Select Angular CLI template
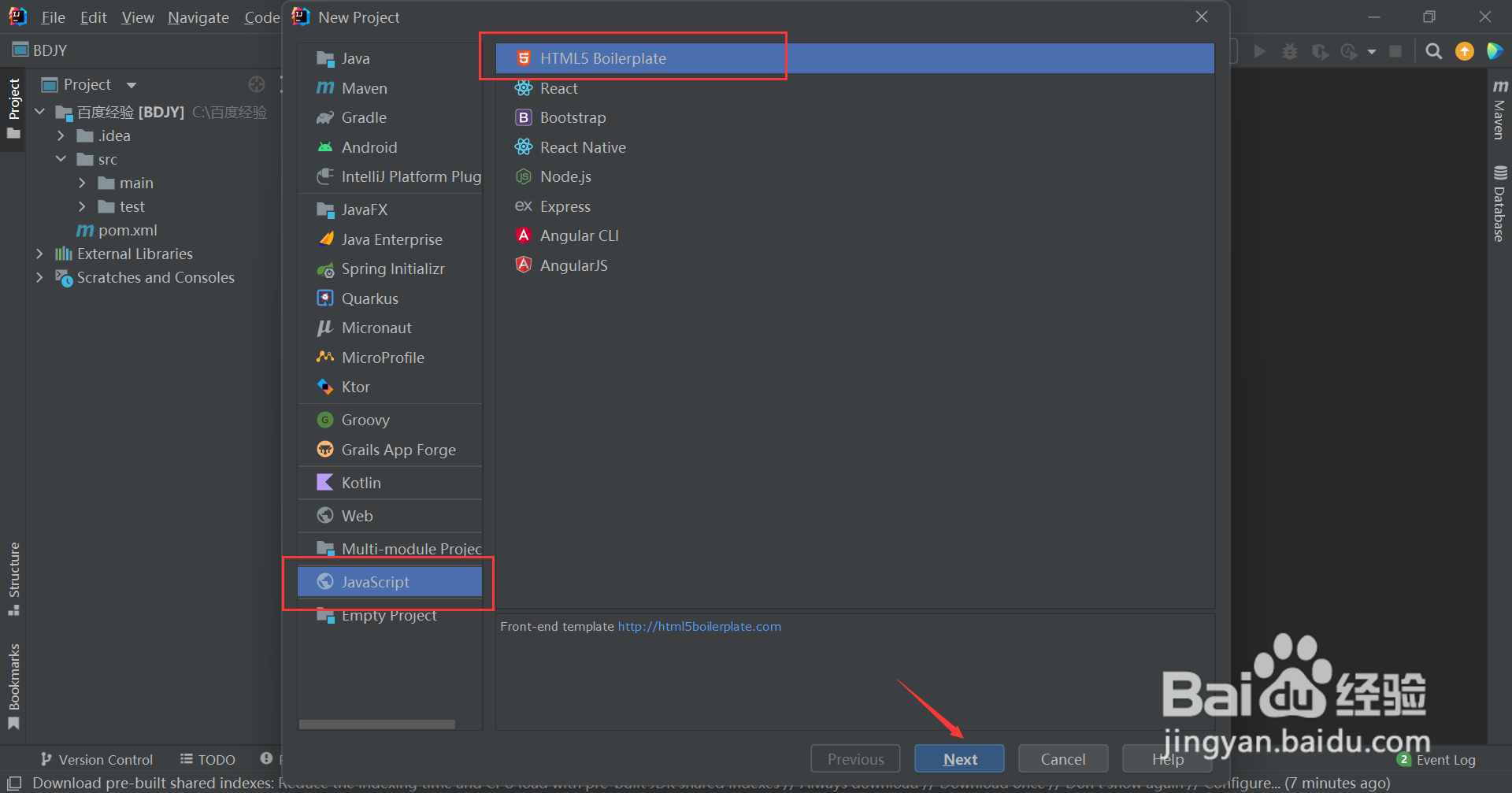The width and height of the screenshot is (1512, 793). (854, 235)
